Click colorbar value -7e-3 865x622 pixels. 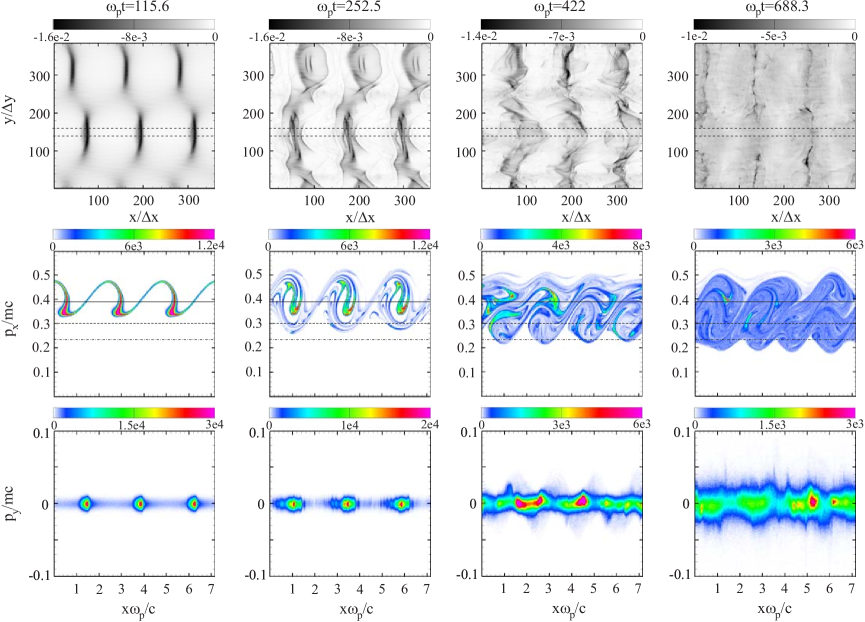(x=562, y=37)
